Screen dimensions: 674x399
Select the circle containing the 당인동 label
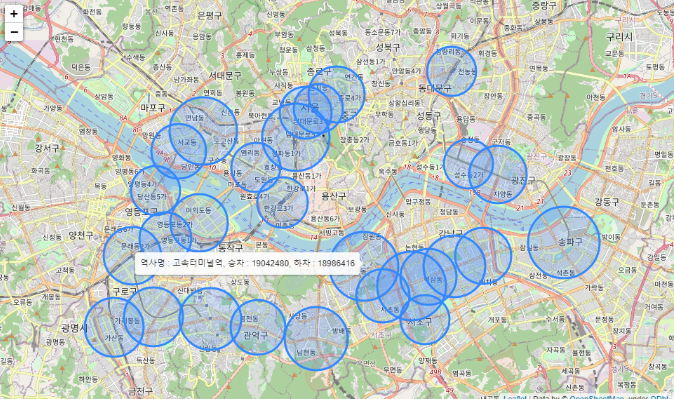point(179,151)
